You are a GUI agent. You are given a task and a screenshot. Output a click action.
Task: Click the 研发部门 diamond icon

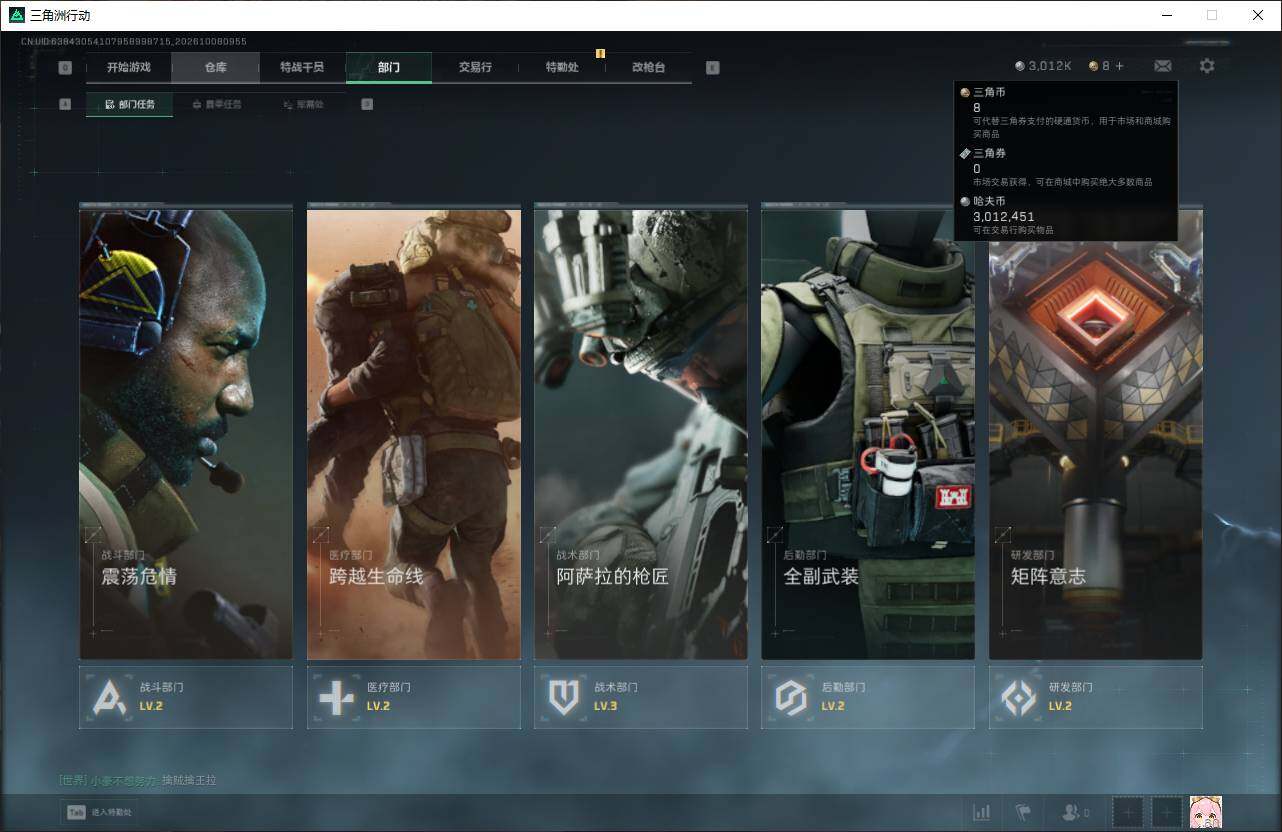[1019, 697]
